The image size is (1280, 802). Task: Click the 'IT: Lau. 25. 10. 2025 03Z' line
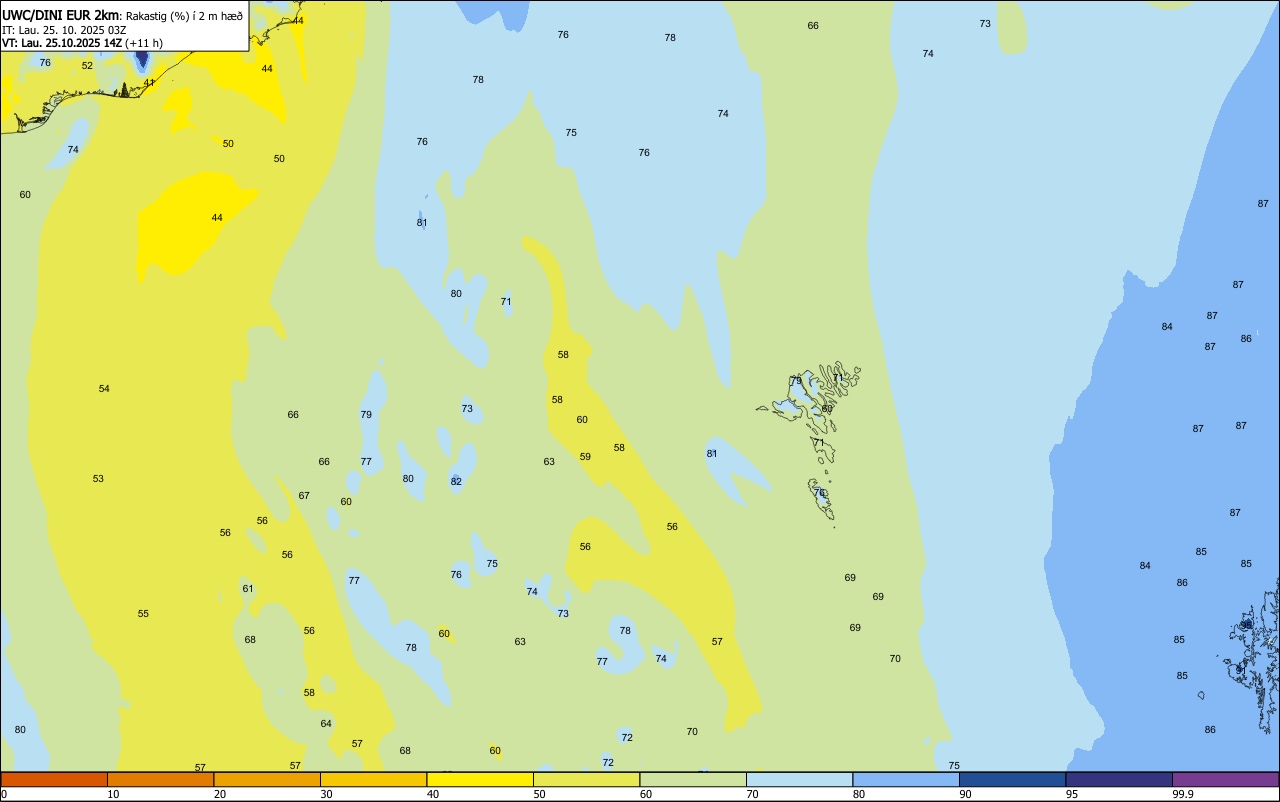(64, 29)
